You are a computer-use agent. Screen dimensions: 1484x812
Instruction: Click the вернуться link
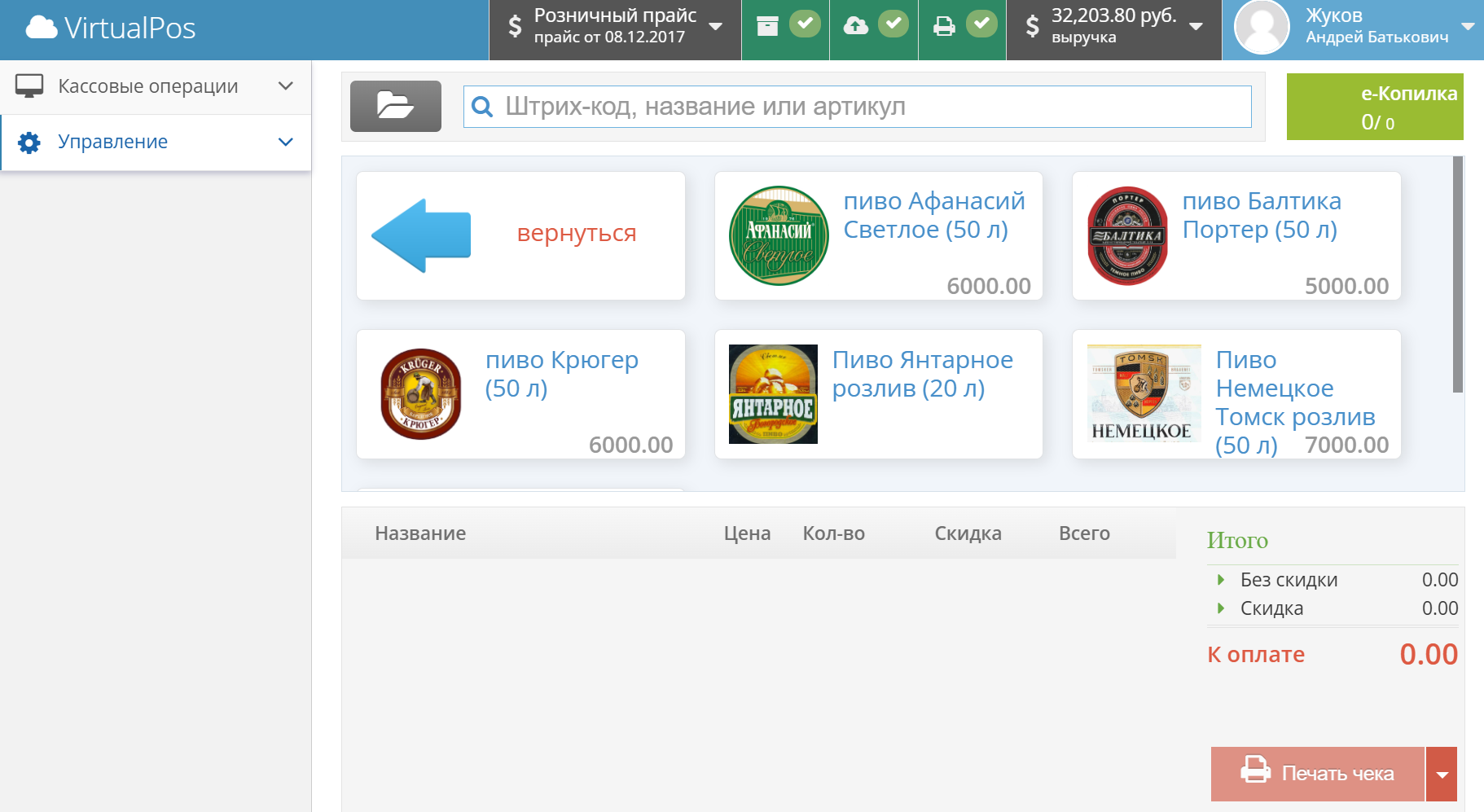click(x=577, y=233)
